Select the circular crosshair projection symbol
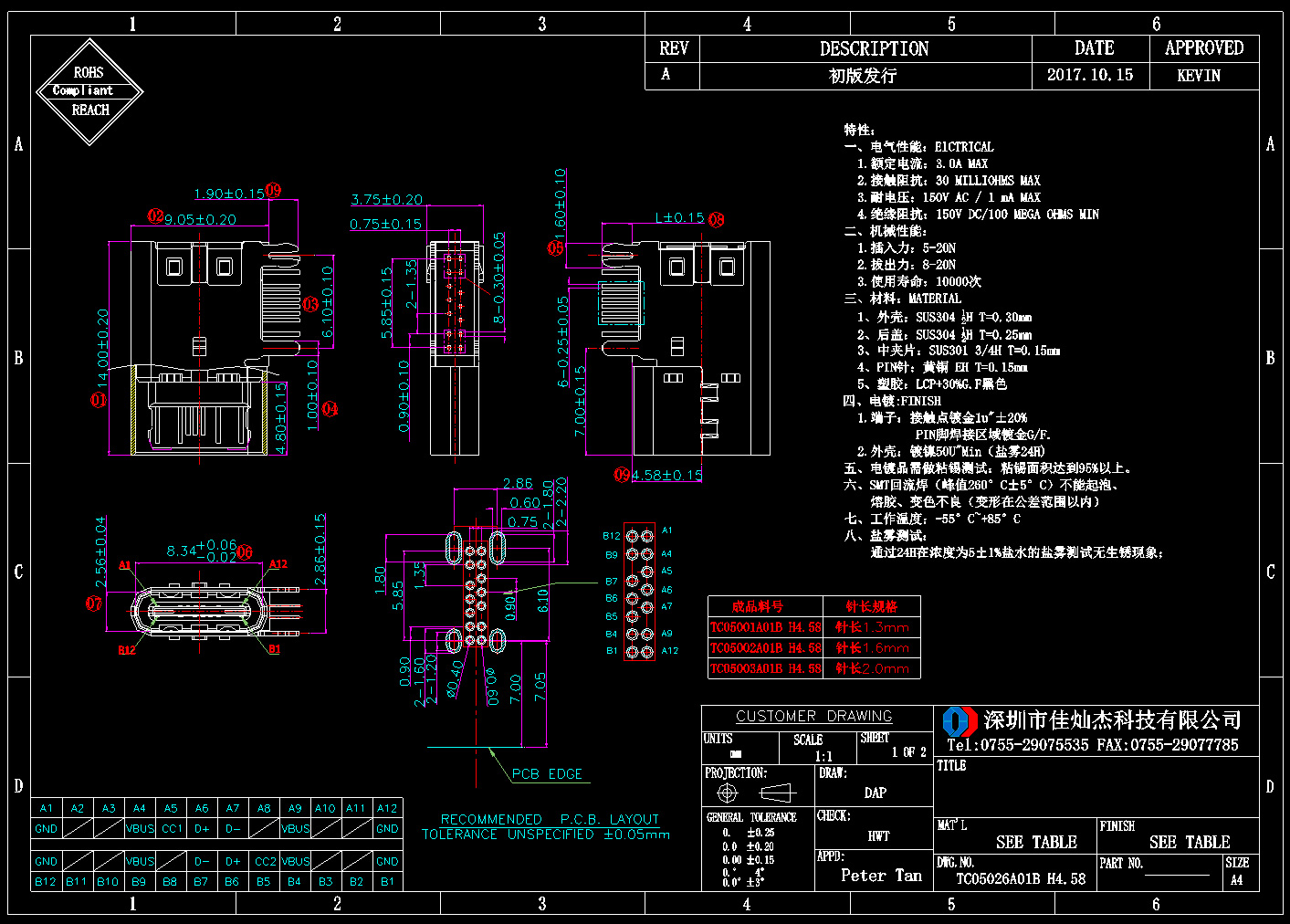 tap(727, 792)
